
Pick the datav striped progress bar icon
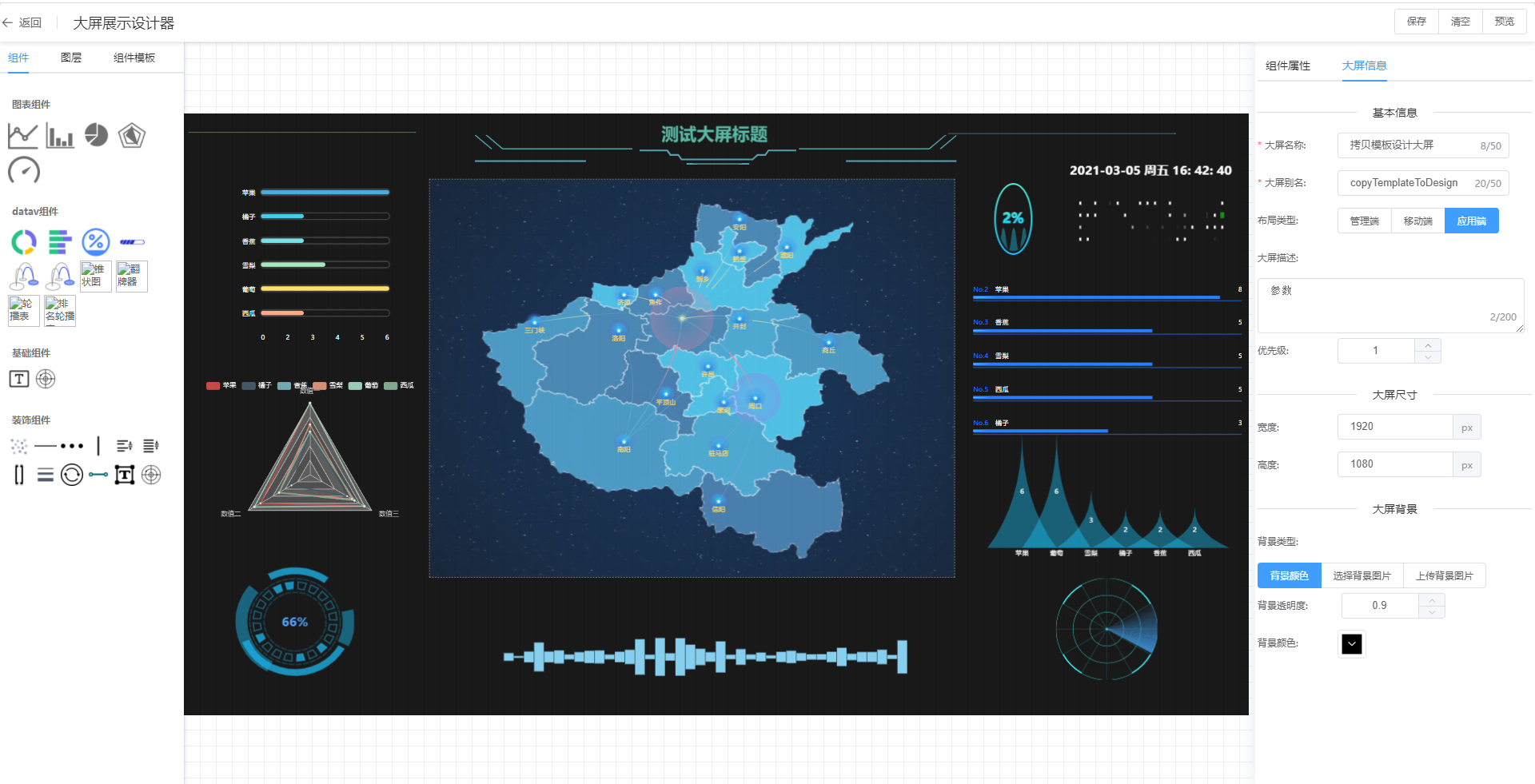132,241
